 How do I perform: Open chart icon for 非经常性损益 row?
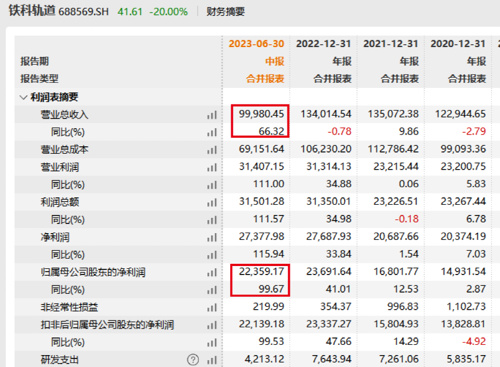pos(212,308)
